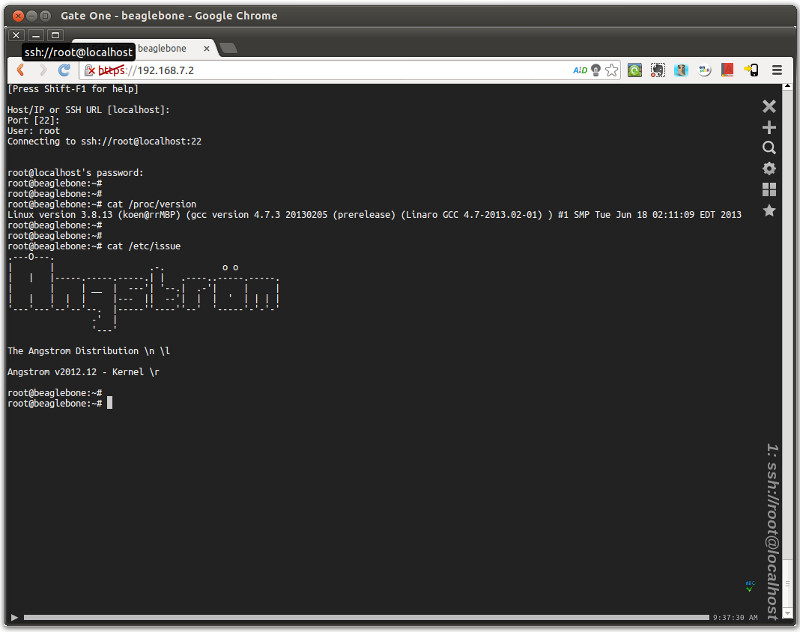Close the beaglebone browser tab

(x=207, y=48)
